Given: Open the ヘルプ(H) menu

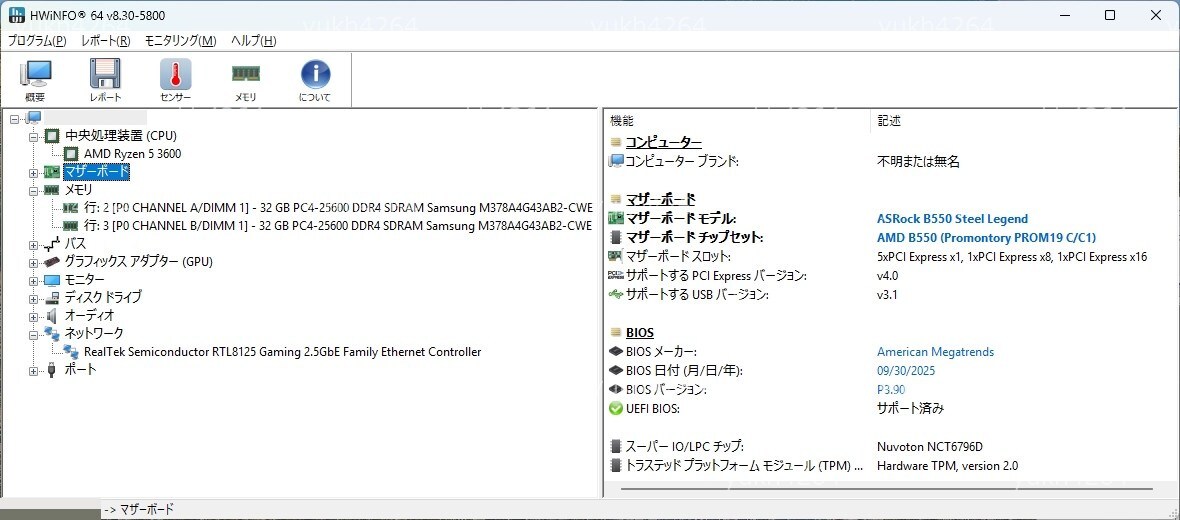Looking at the screenshot, I should (x=253, y=41).
